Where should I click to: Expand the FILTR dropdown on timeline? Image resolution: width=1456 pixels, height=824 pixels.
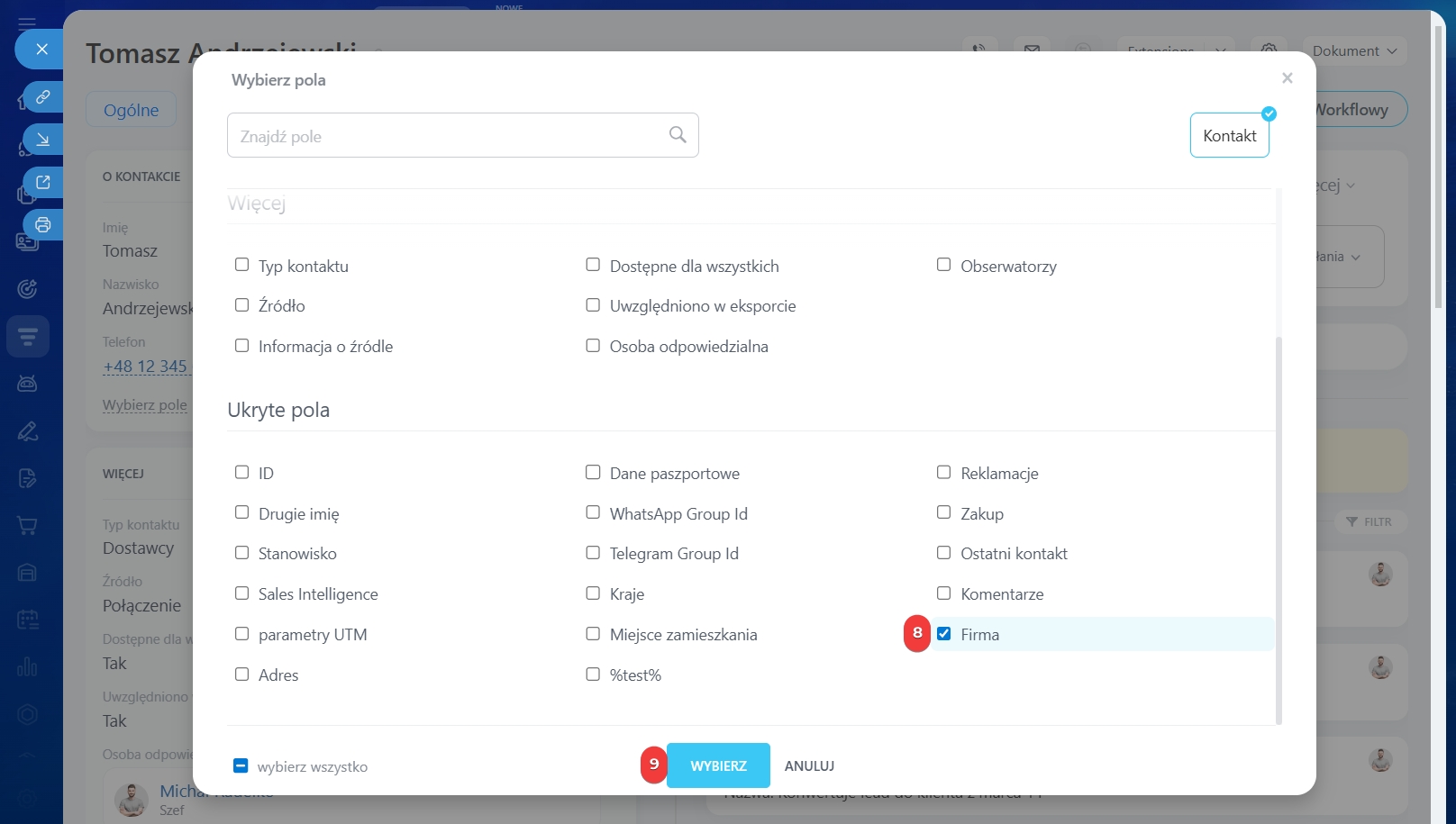coord(1369,522)
